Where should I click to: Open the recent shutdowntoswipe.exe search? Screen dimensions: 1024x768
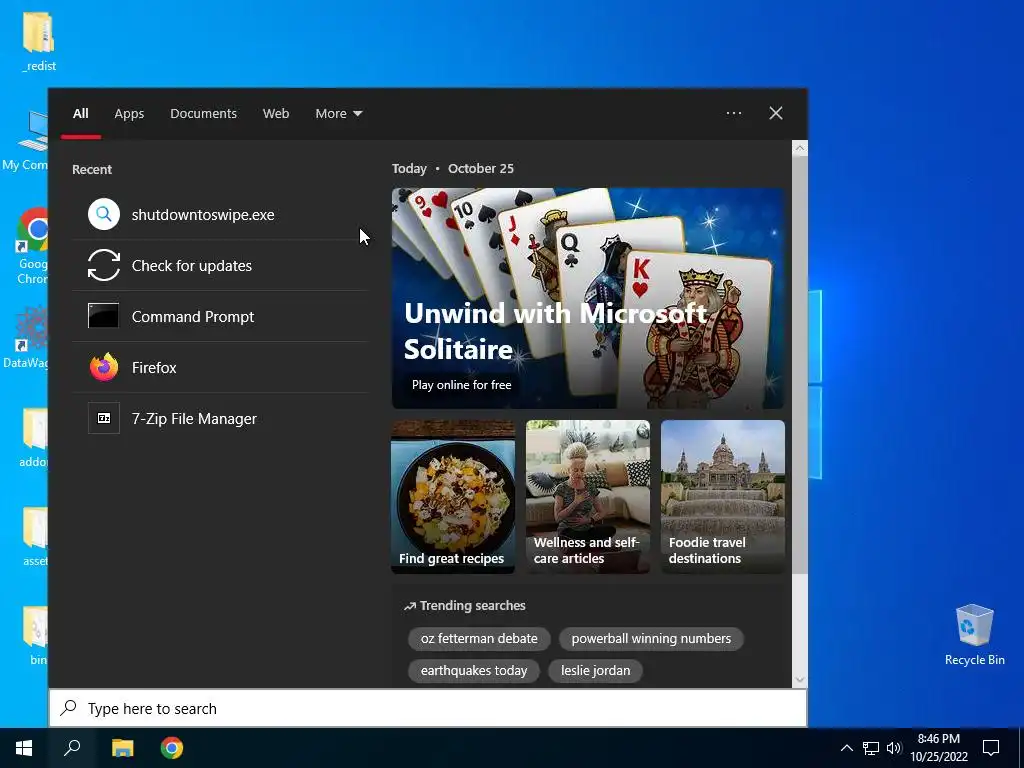coord(220,214)
